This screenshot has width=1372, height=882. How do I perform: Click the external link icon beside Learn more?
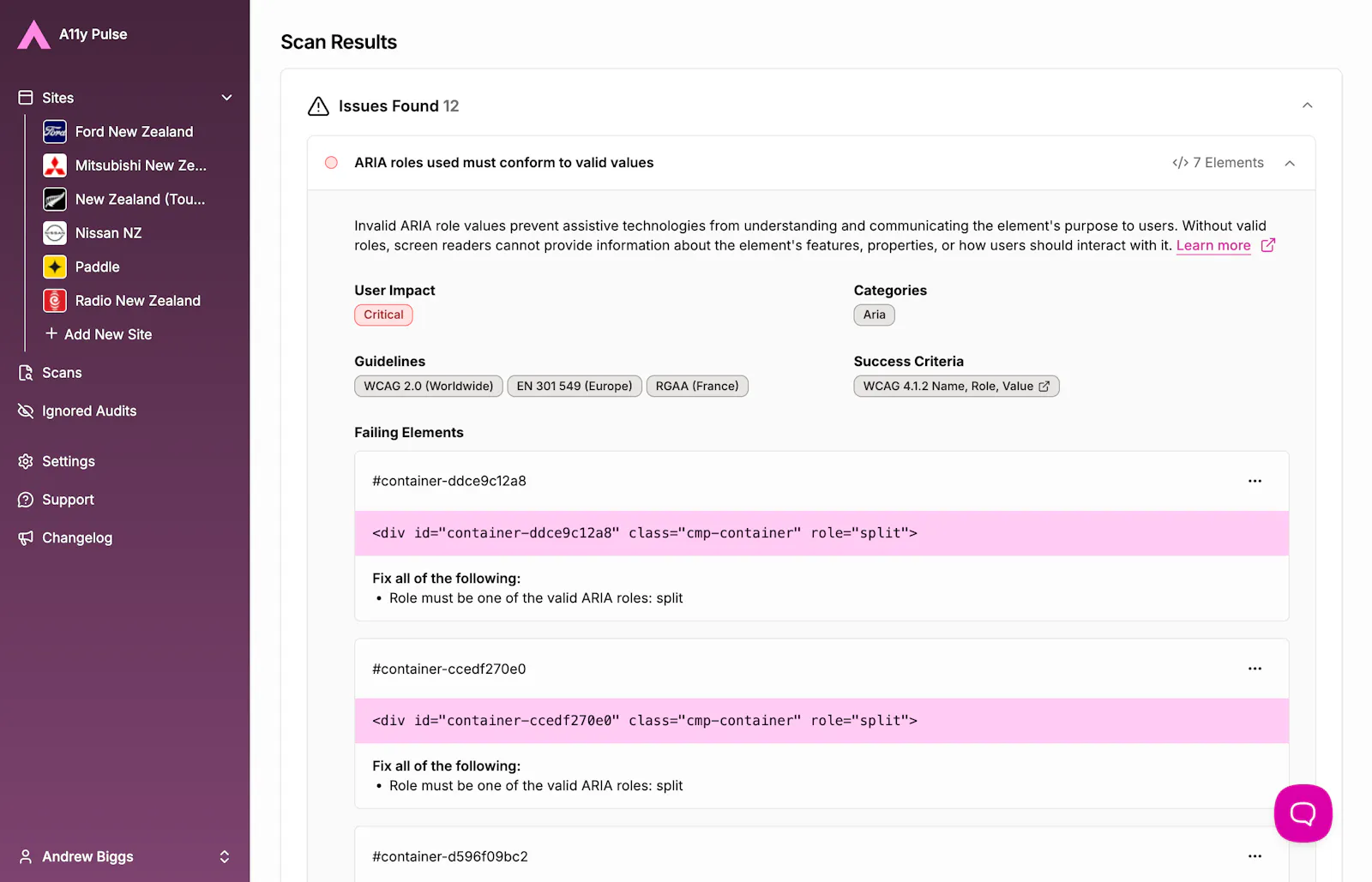point(1268,245)
